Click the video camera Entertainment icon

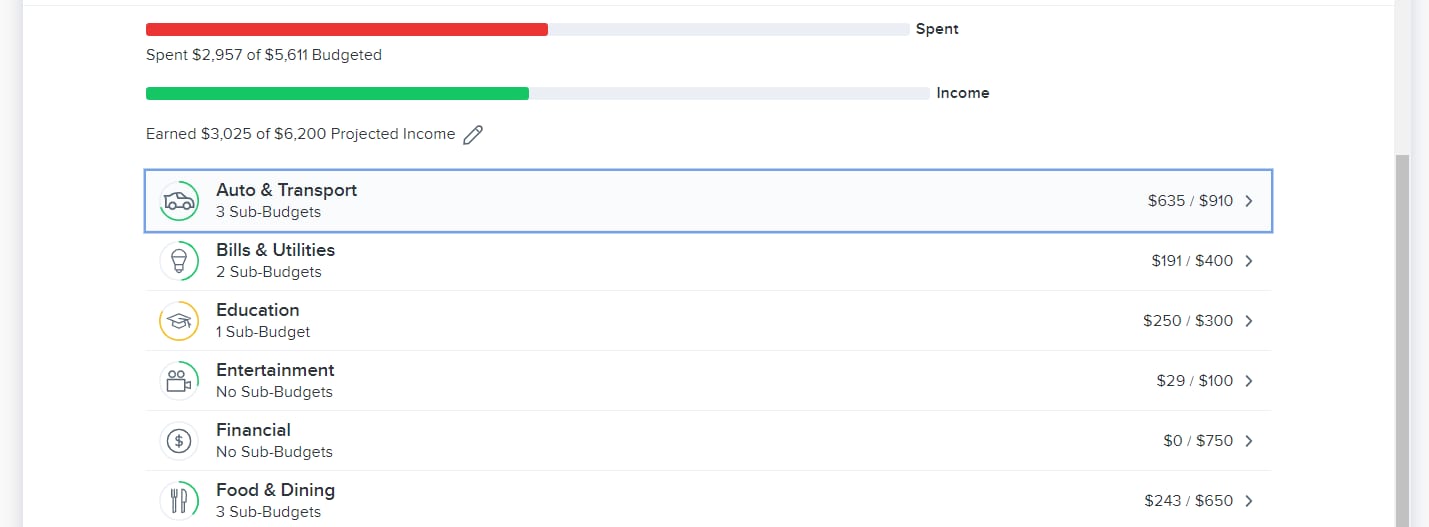[x=179, y=381]
